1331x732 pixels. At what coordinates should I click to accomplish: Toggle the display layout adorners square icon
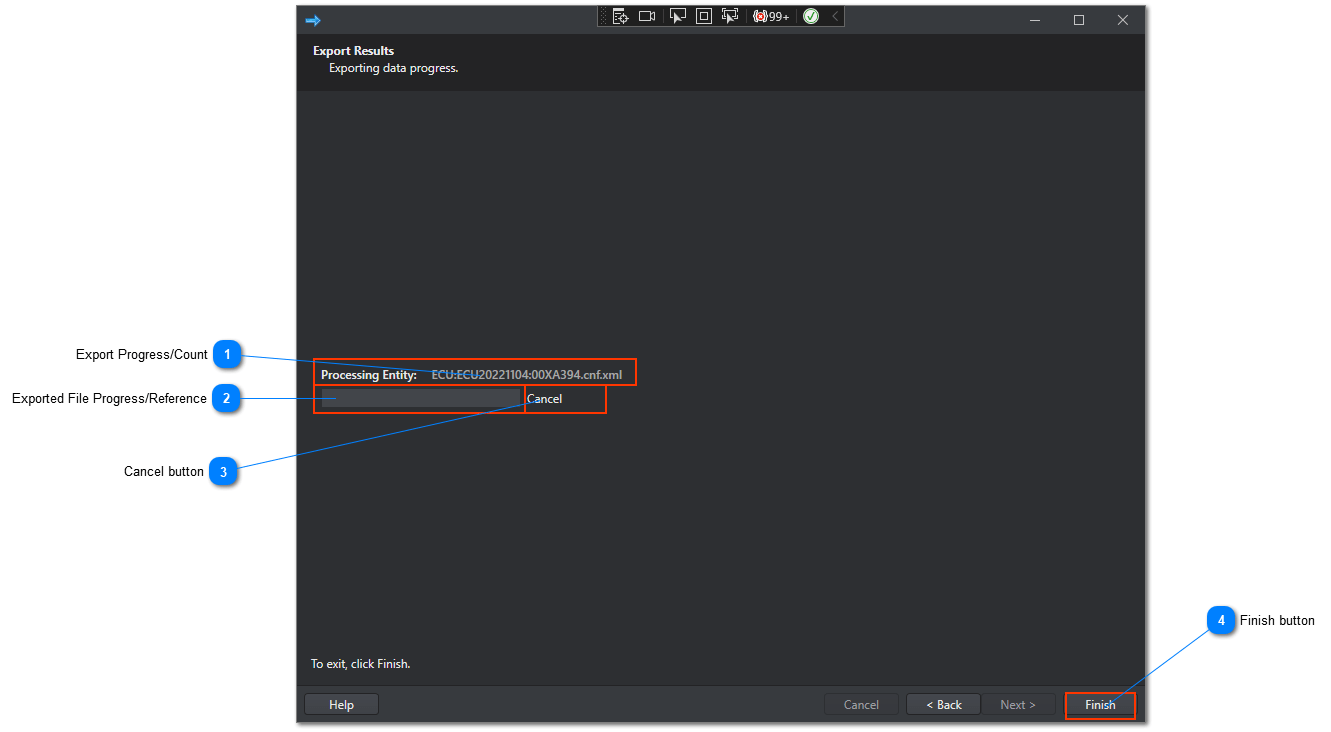(x=704, y=16)
